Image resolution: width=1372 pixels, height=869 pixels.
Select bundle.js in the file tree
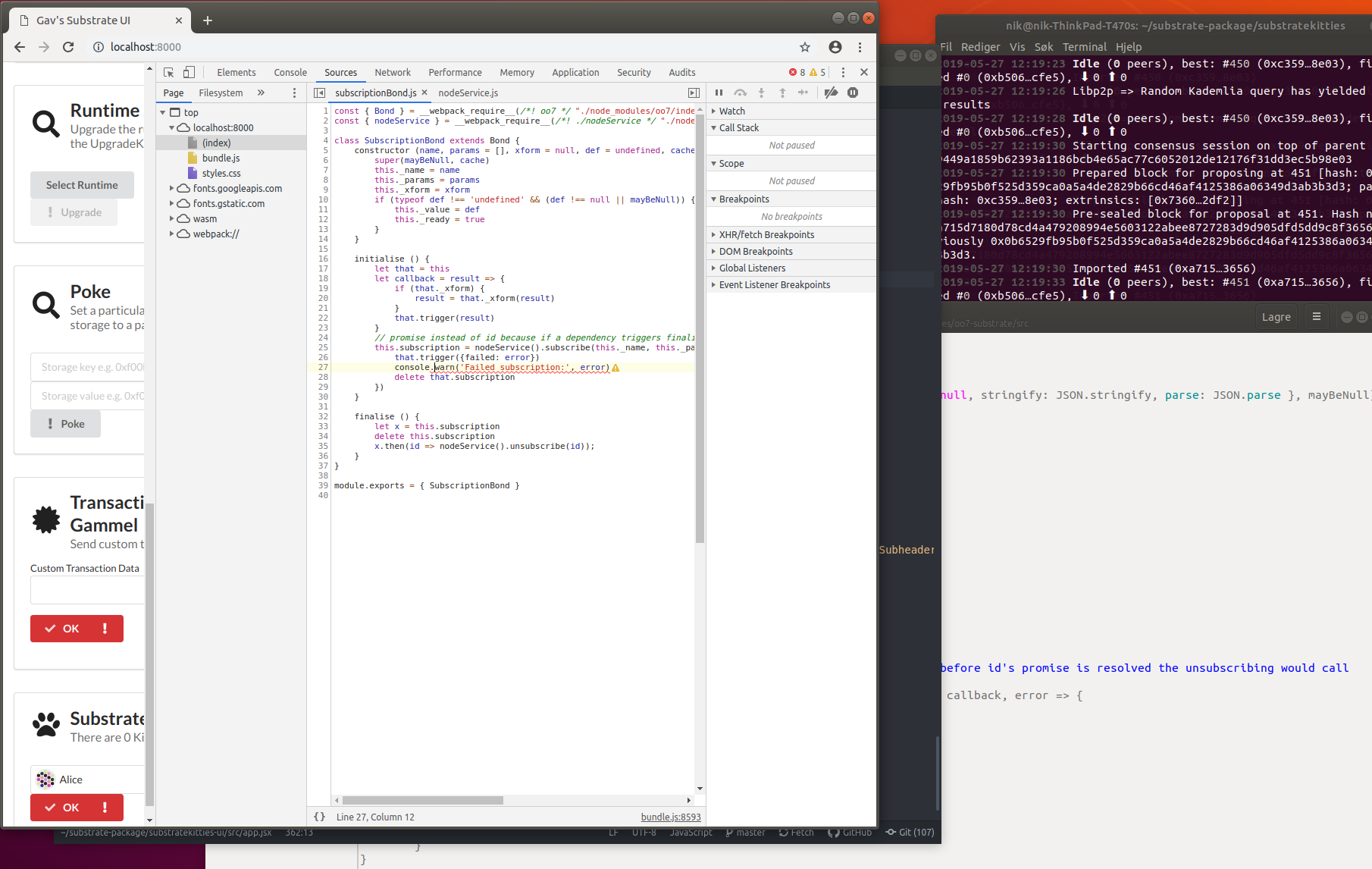pos(220,158)
